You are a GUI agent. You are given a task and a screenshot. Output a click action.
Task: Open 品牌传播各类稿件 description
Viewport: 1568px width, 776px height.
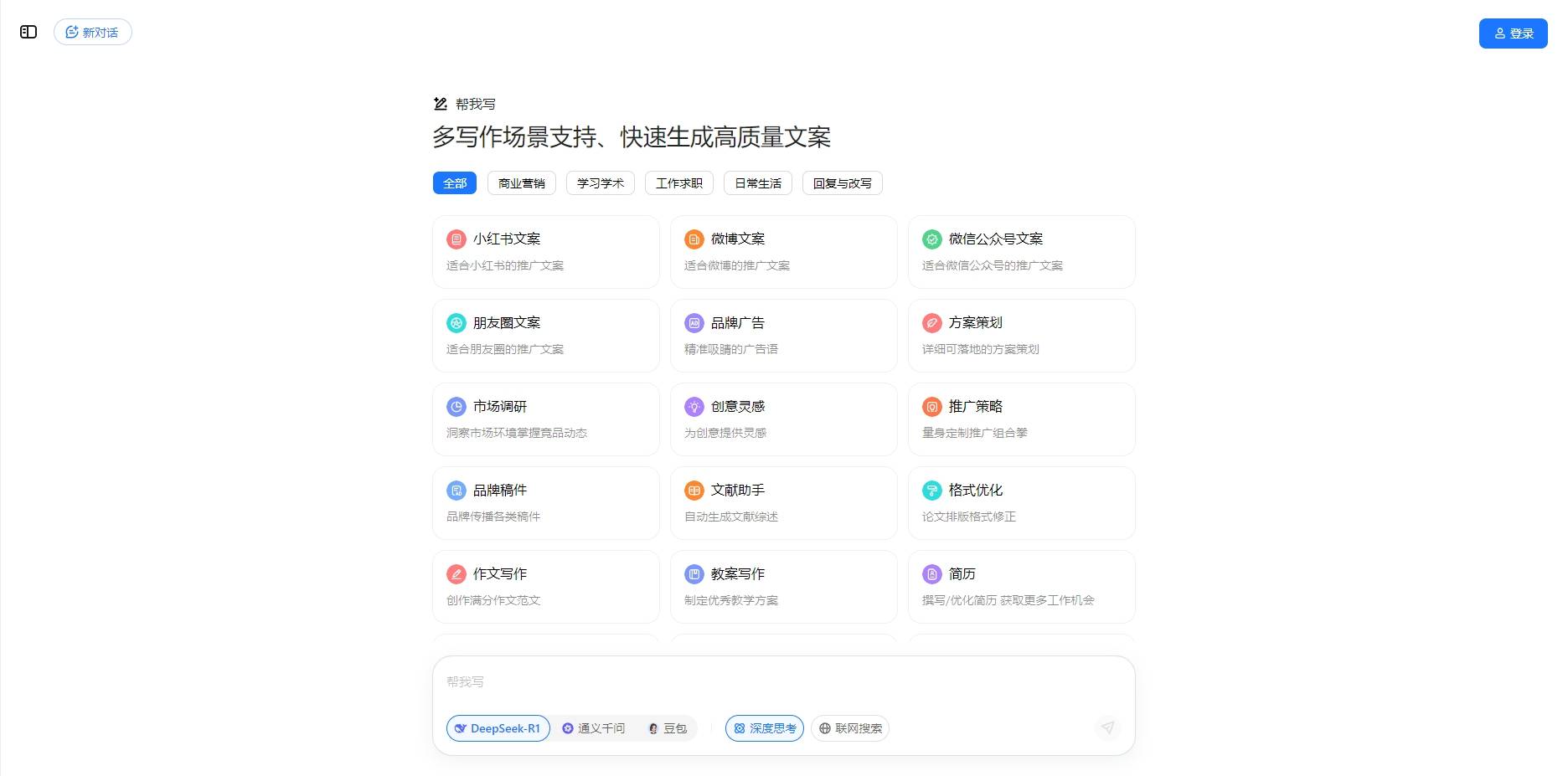click(493, 516)
